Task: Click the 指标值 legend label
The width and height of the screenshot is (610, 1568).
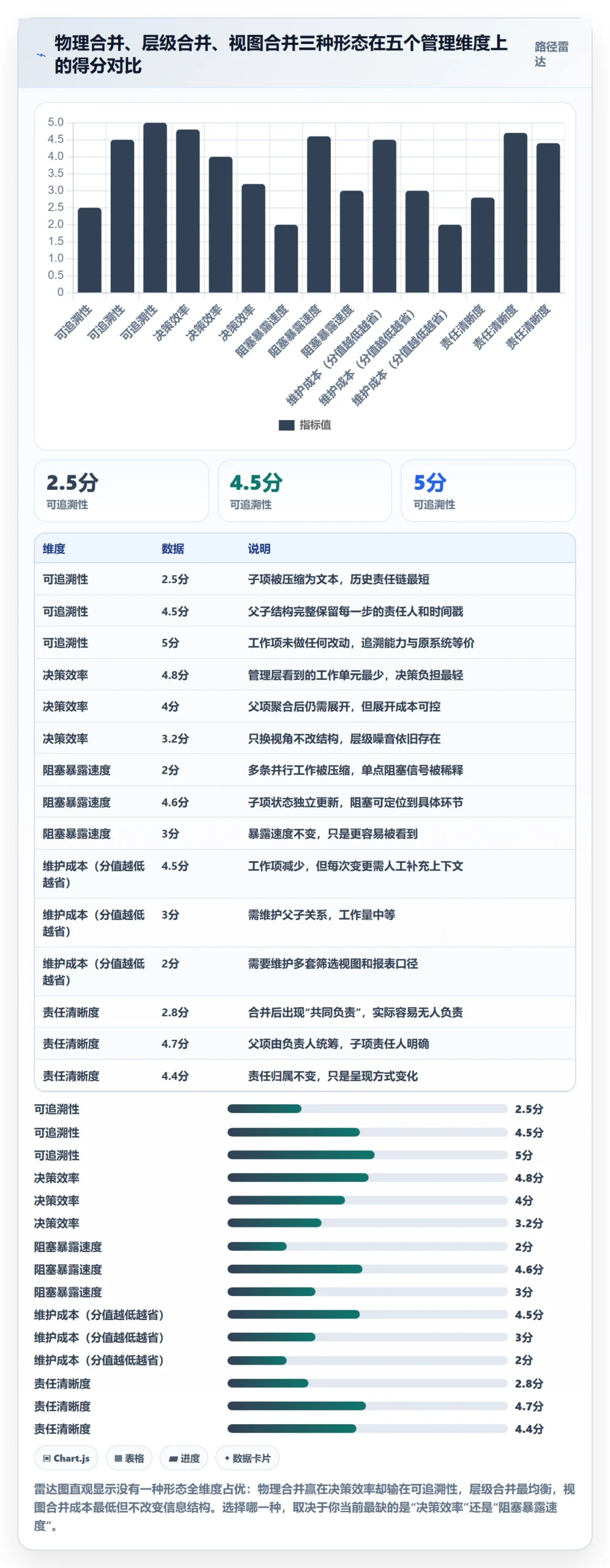Action: tap(315, 425)
